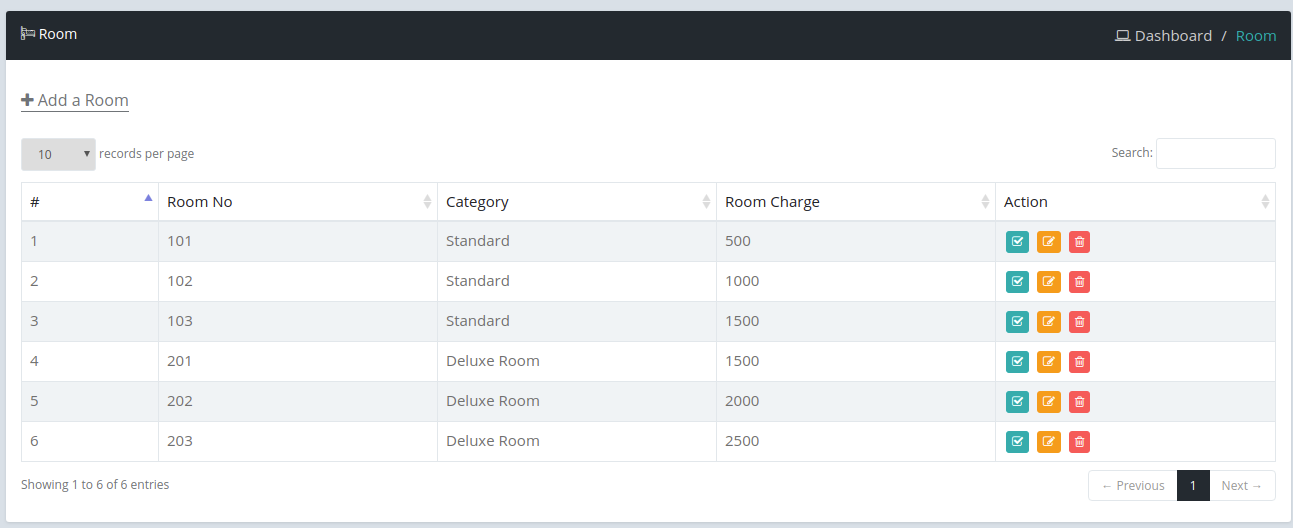Select page 1 in the pagination
This screenshot has width=1293, height=528.
tap(1193, 486)
